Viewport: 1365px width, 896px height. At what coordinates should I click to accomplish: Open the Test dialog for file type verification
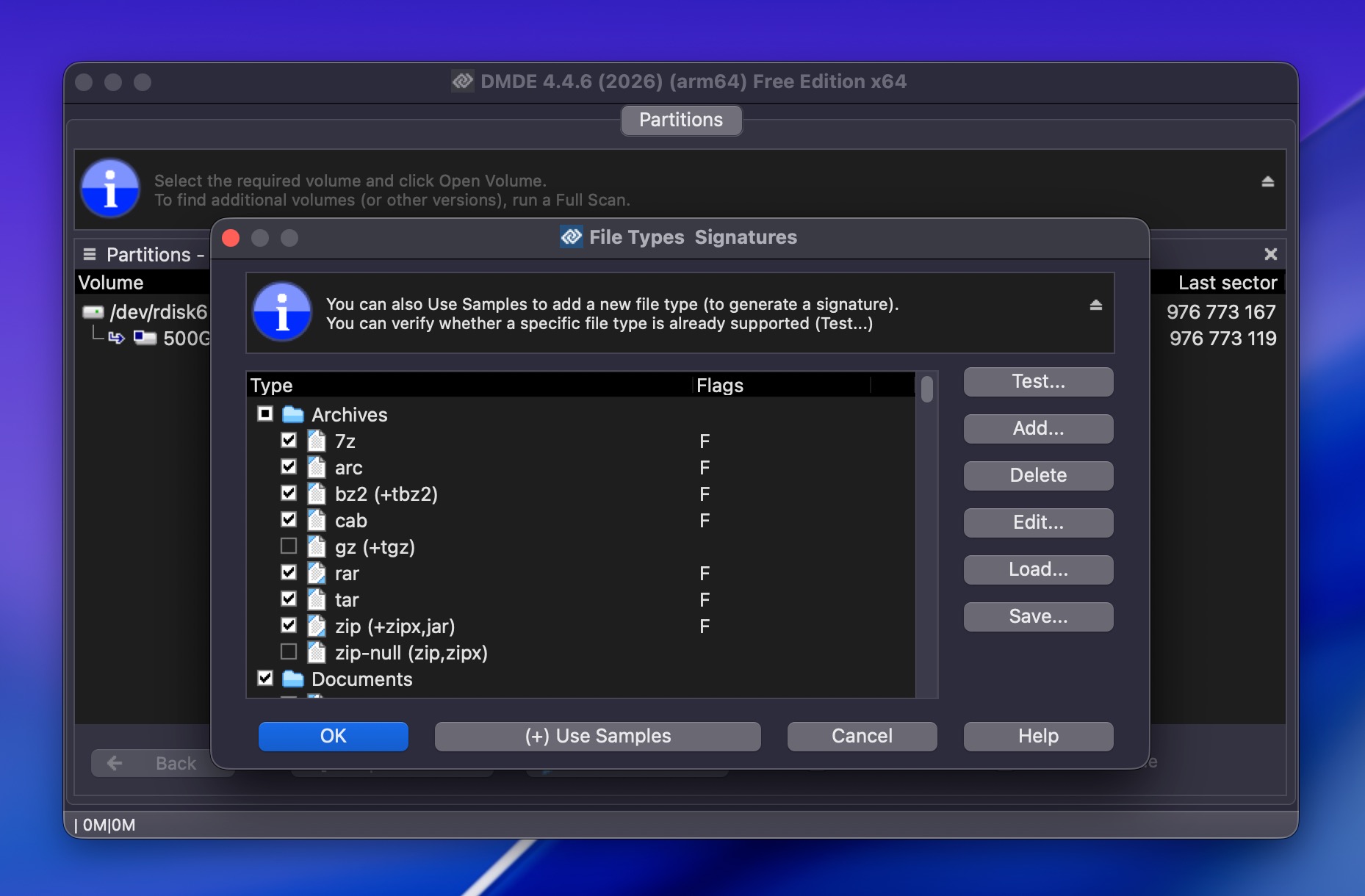pos(1037,381)
